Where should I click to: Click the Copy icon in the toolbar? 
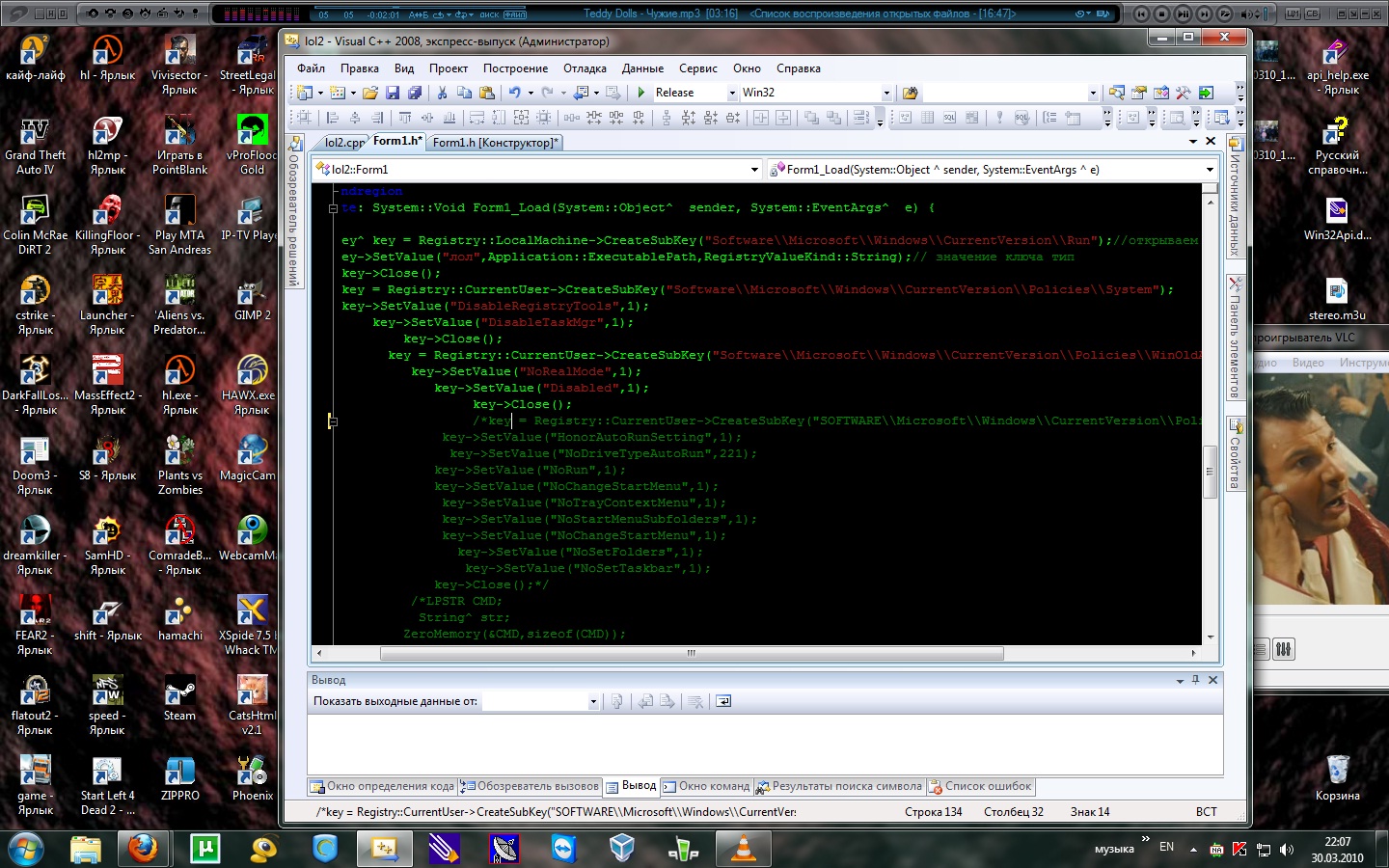pos(464,93)
